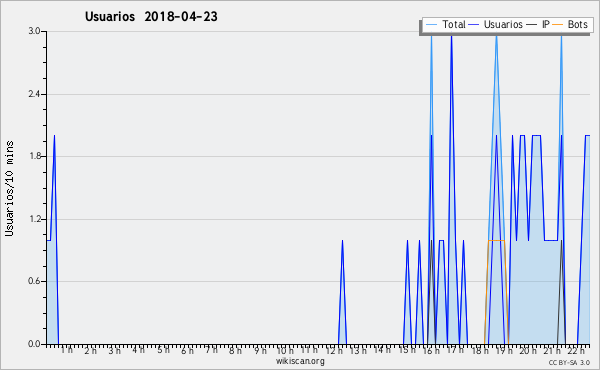This screenshot has height=370, width=600.
Task: Click the '1 h' x-axis label
Action: (67, 350)
